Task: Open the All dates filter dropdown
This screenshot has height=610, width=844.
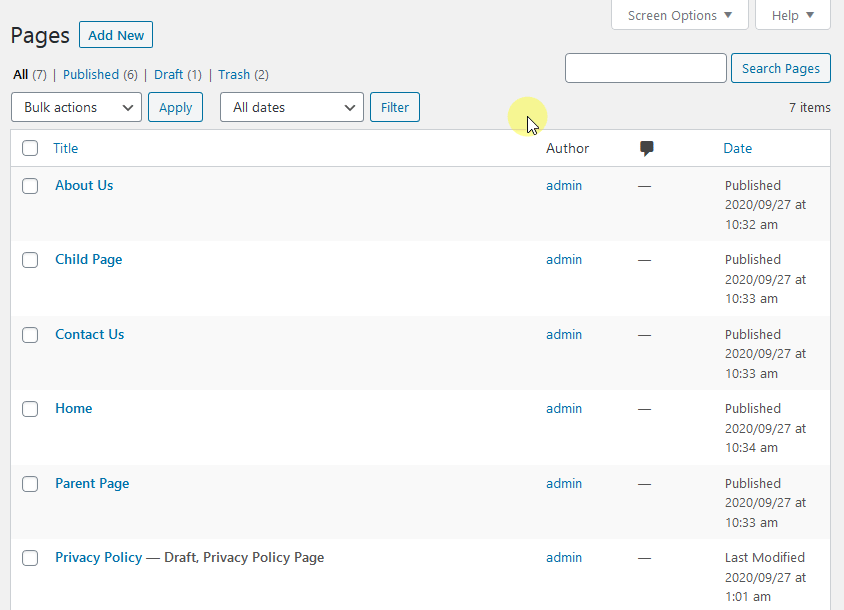Action: (x=291, y=107)
